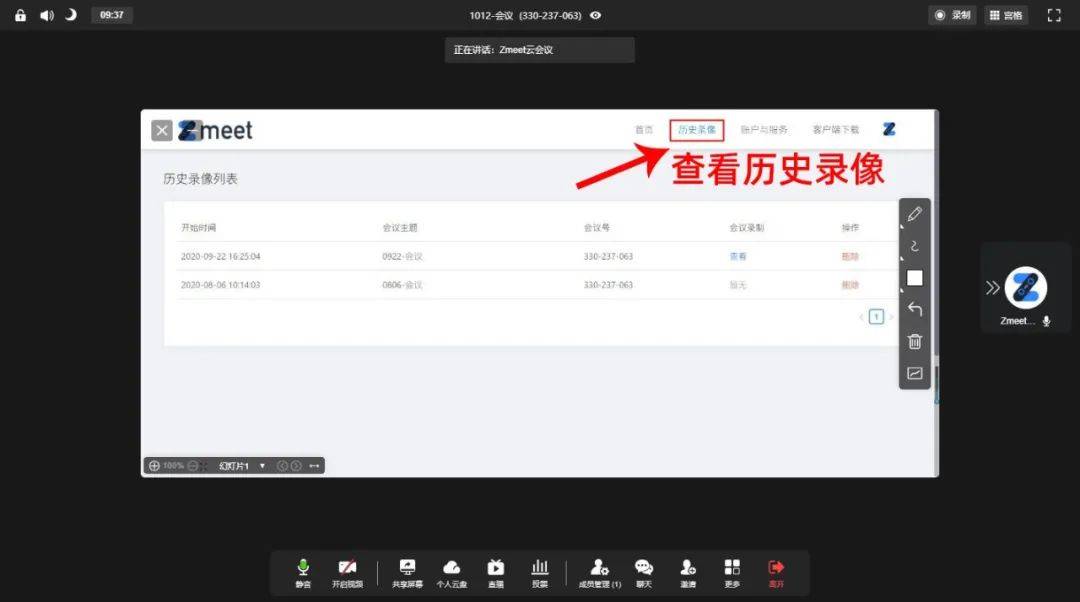The image size is (1080, 602).
Task: Click the 2020-08-06 10:14:03 start time
Action: tap(220, 285)
